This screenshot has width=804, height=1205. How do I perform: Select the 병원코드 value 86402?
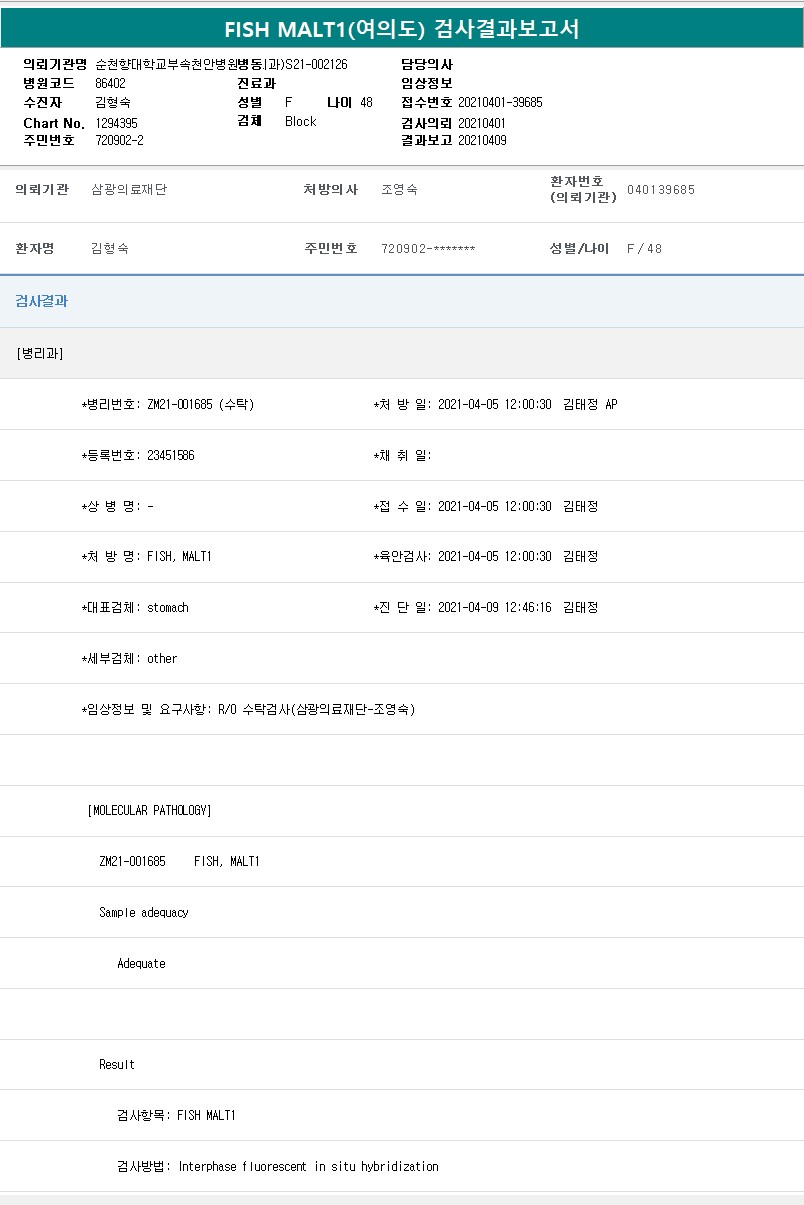110,83
